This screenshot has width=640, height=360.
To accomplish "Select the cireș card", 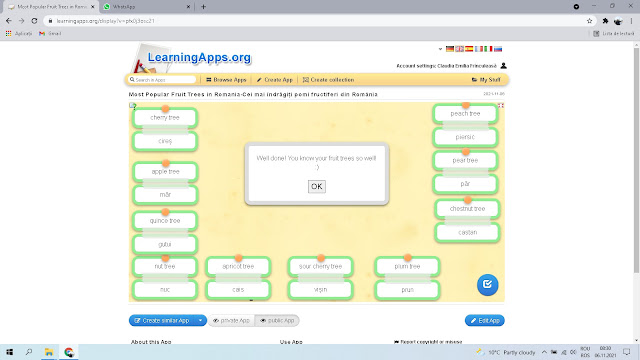I will tap(165, 141).
